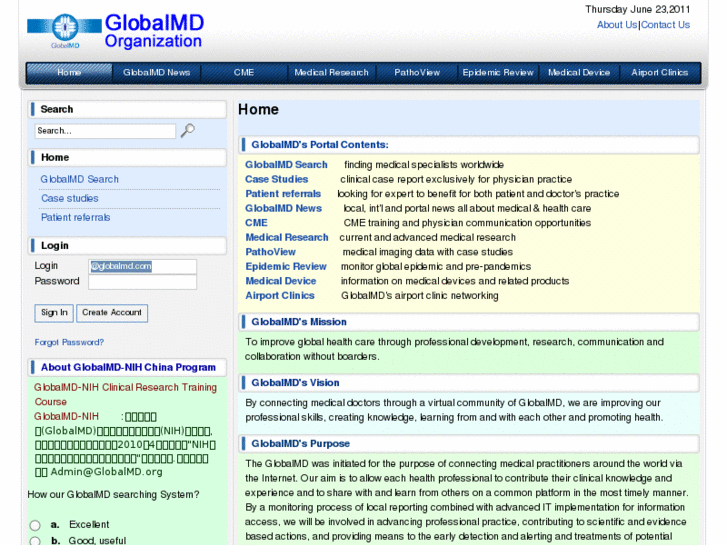
Task: Open CME link in Portal Contents
Action: coord(256,223)
